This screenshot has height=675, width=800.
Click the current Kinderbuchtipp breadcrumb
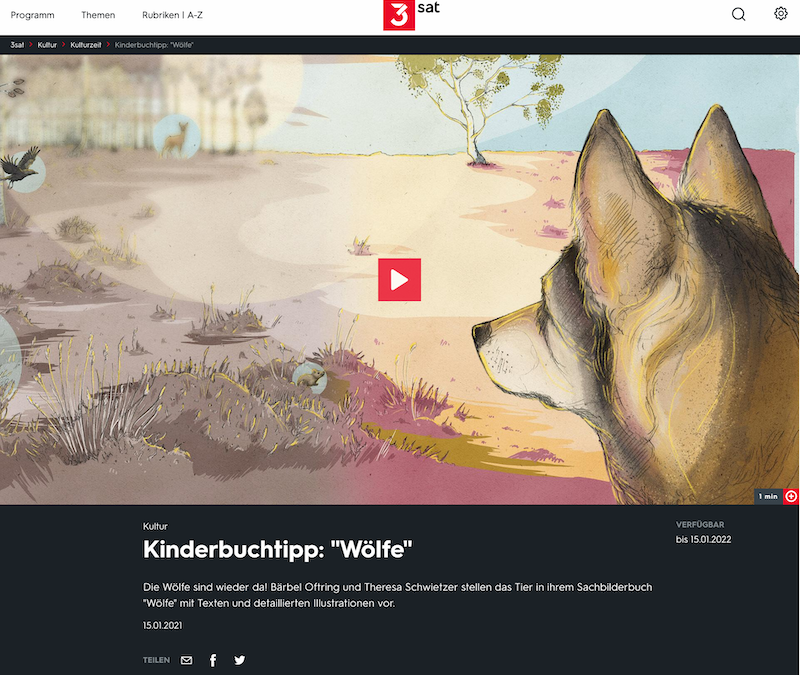point(154,45)
